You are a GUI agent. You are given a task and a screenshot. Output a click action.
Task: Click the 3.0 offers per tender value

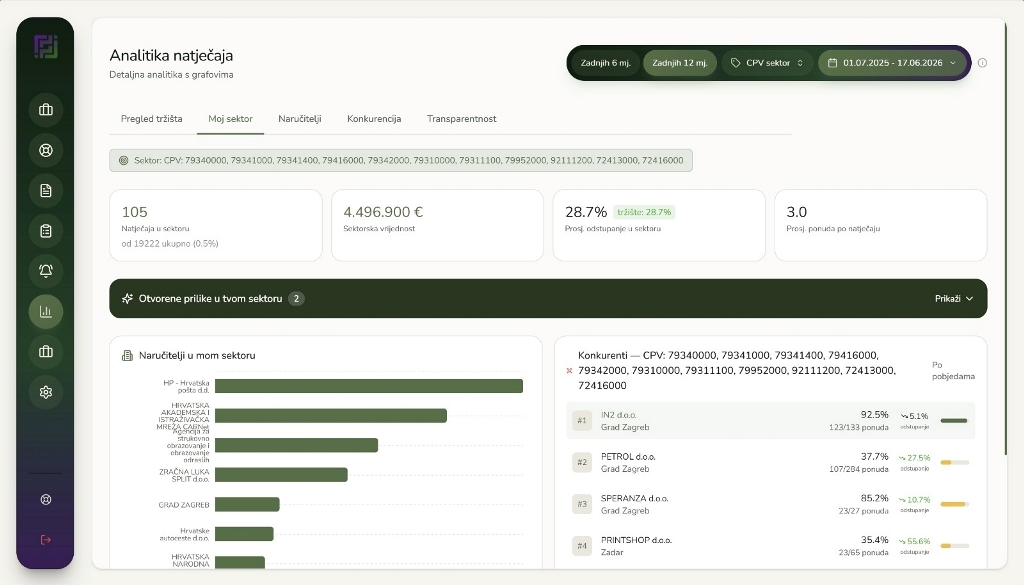(x=797, y=212)
